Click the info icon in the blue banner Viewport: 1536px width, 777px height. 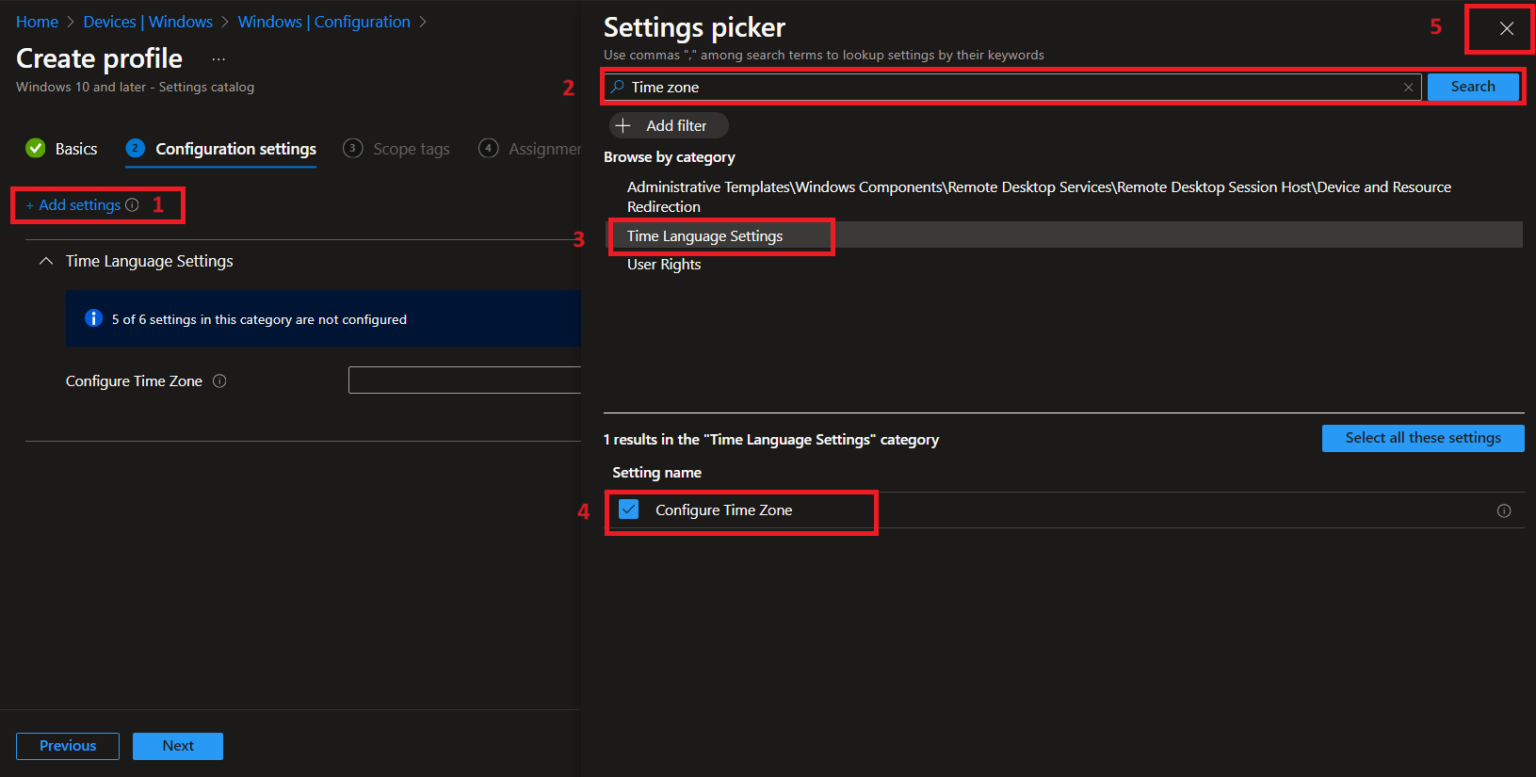point(93,319)
